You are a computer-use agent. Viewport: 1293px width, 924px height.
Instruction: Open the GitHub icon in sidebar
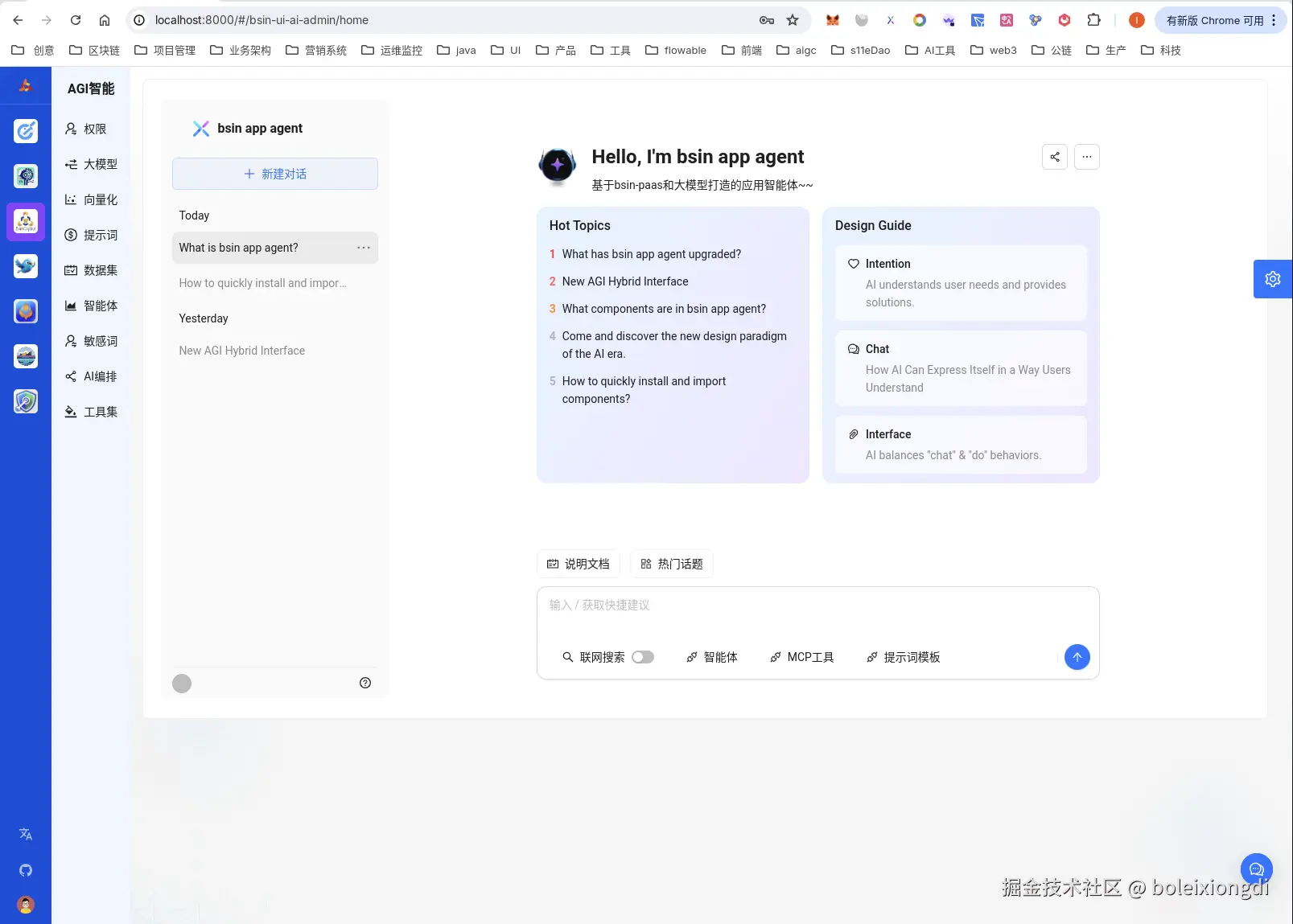26,870
